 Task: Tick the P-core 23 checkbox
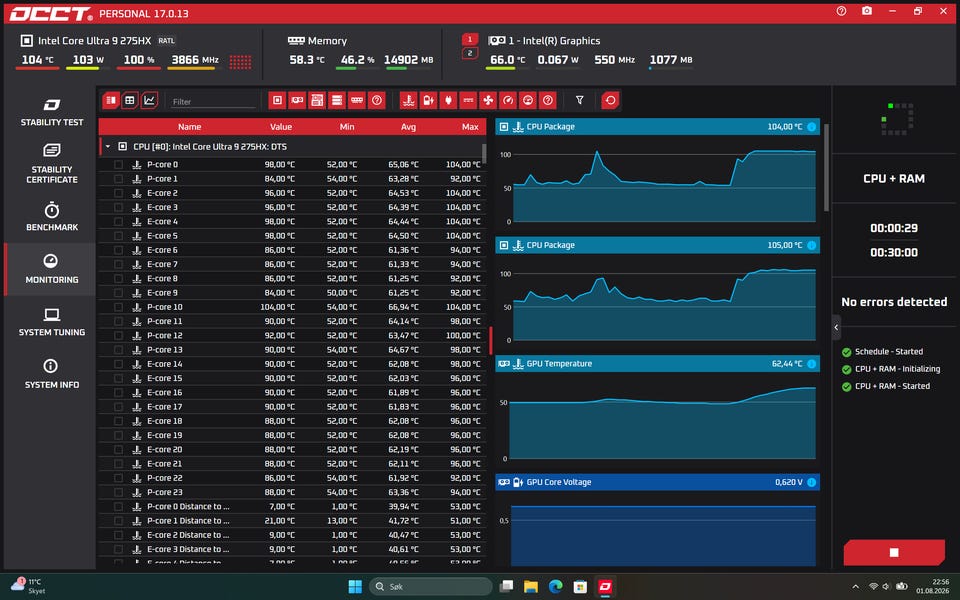tap(118, 492)
